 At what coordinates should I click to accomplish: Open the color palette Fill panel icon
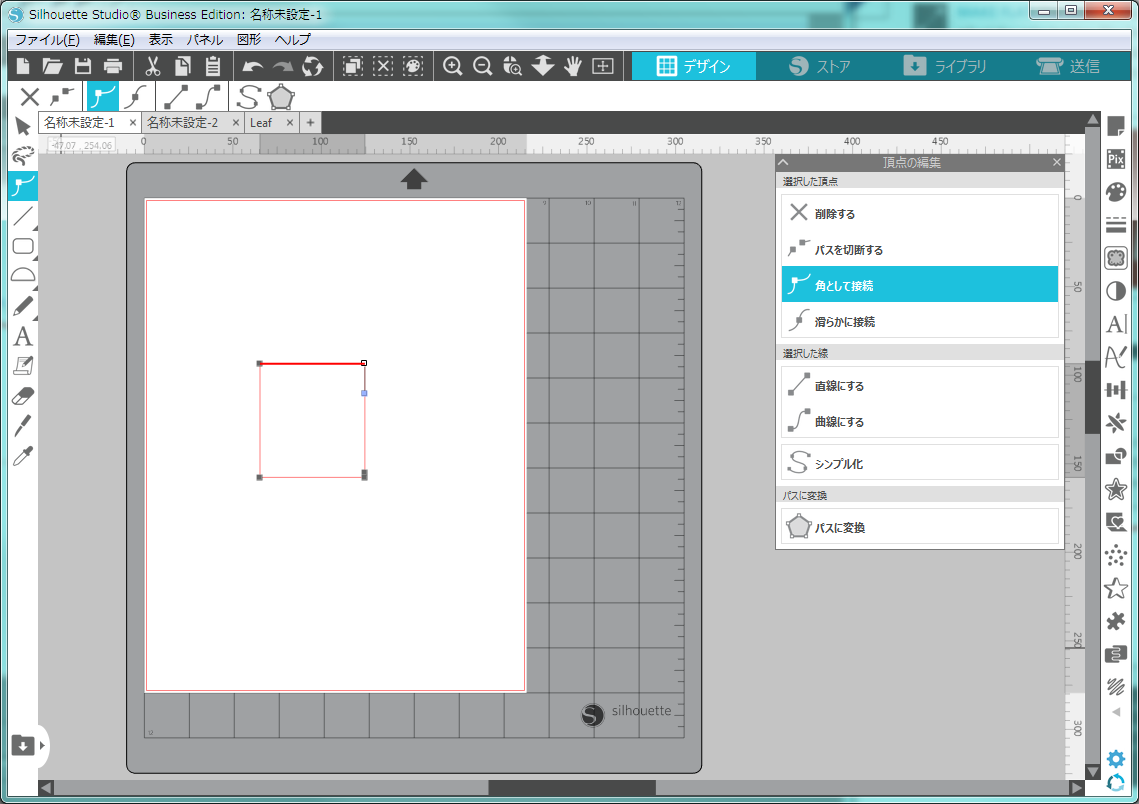(1116, 192)
